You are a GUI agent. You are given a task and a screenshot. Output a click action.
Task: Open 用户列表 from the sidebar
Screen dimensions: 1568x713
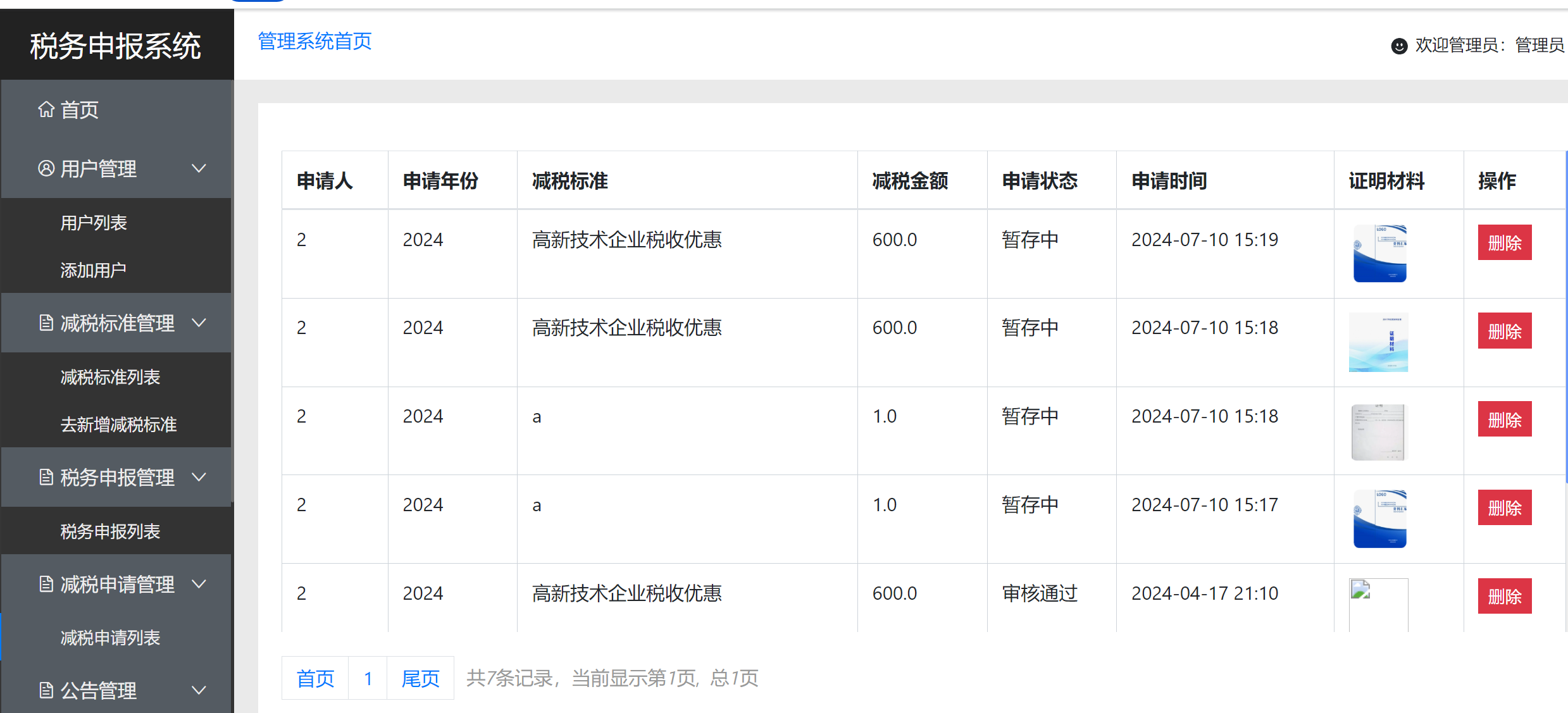93,222
